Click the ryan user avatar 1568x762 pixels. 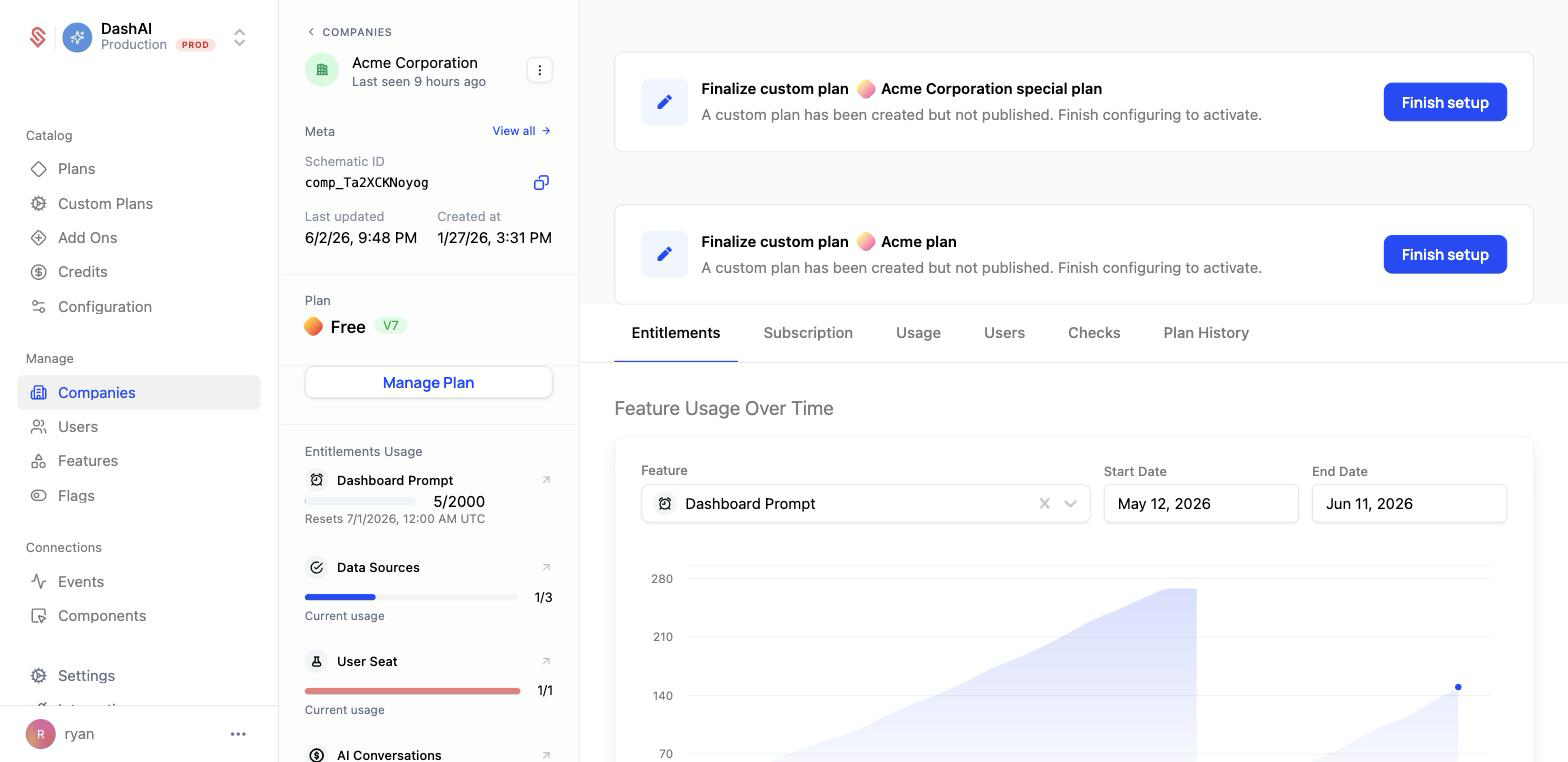(41, 734)
